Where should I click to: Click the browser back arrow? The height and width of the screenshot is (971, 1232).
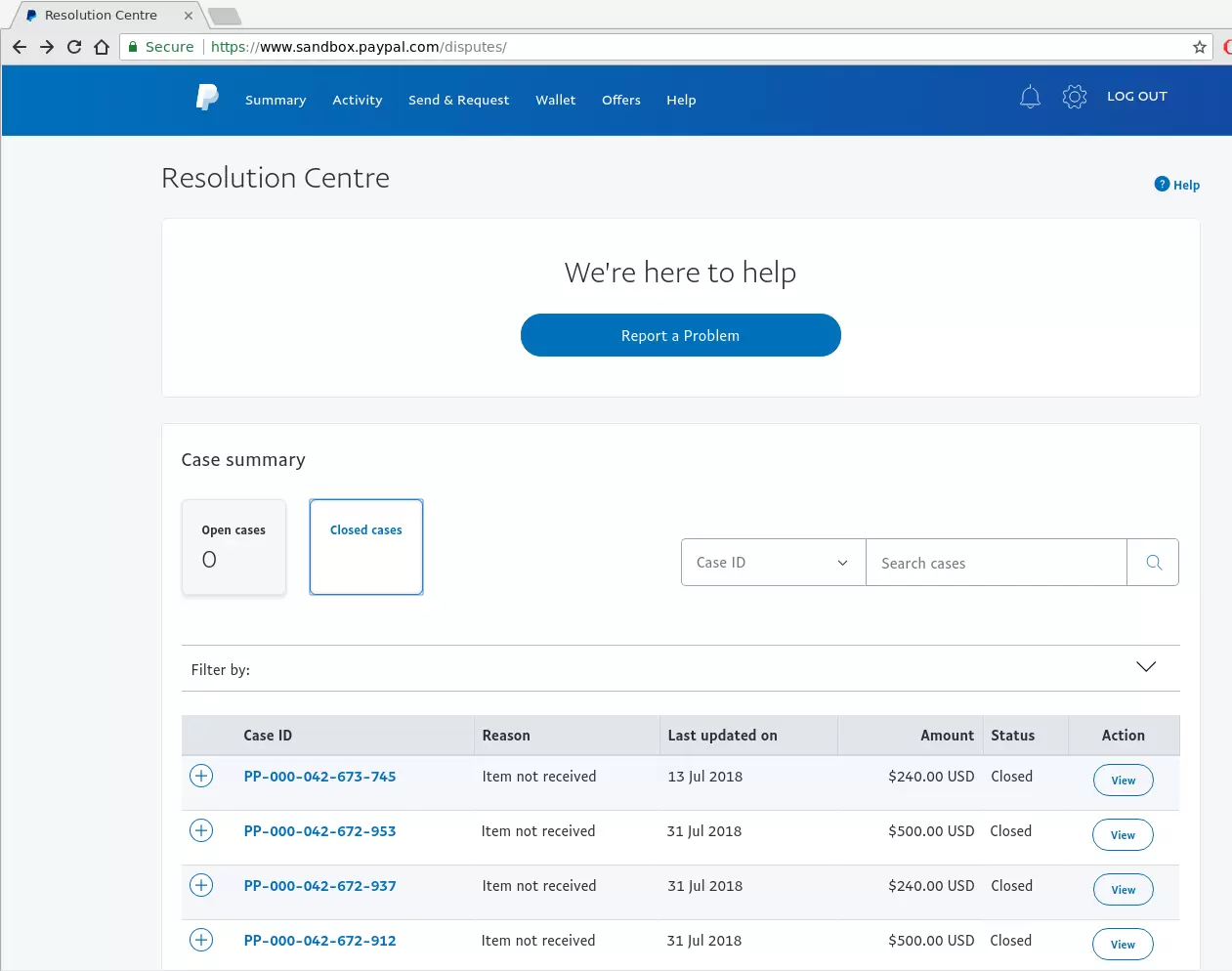pos(19,46)
